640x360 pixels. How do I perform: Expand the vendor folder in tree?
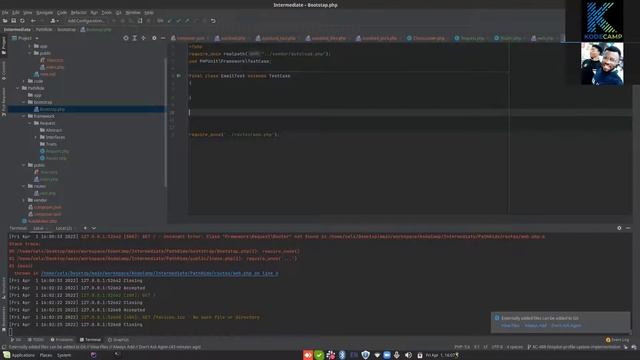[x=24, y=200]
